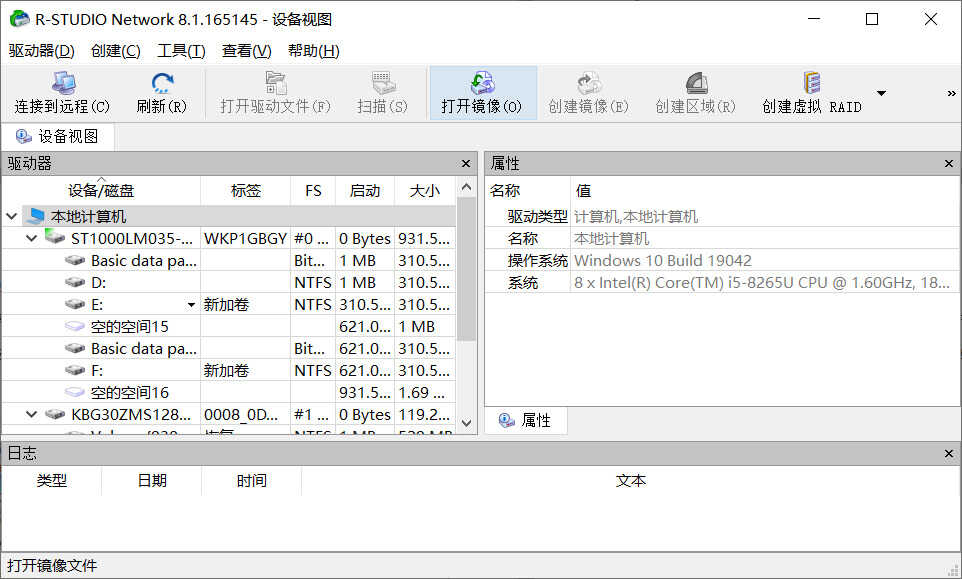Click the 名称 column header in properties
The image size is (962, 579).
tap(528, 191)
